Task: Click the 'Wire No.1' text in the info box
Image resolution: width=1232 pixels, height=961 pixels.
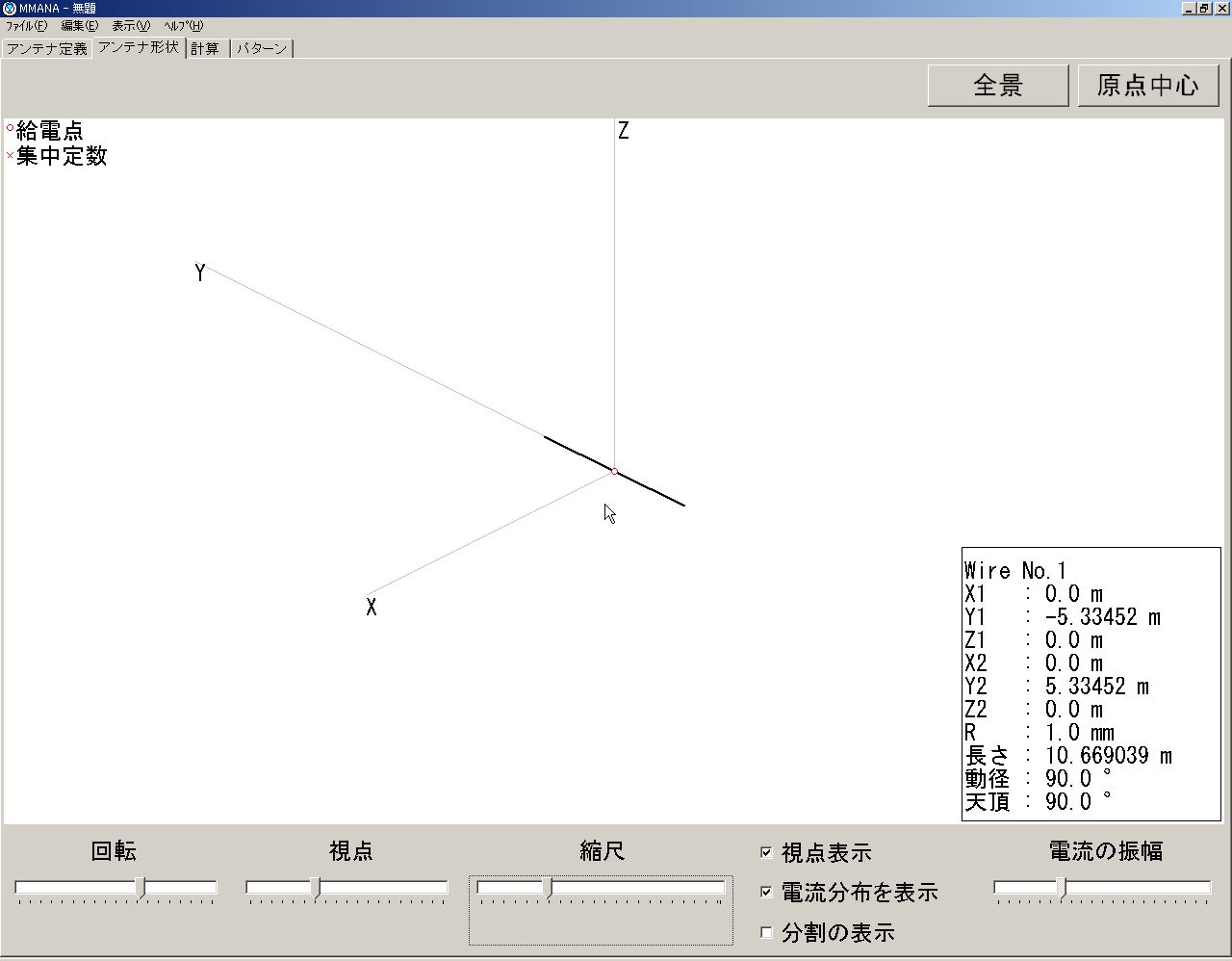Action: (x=1015, y=571)
